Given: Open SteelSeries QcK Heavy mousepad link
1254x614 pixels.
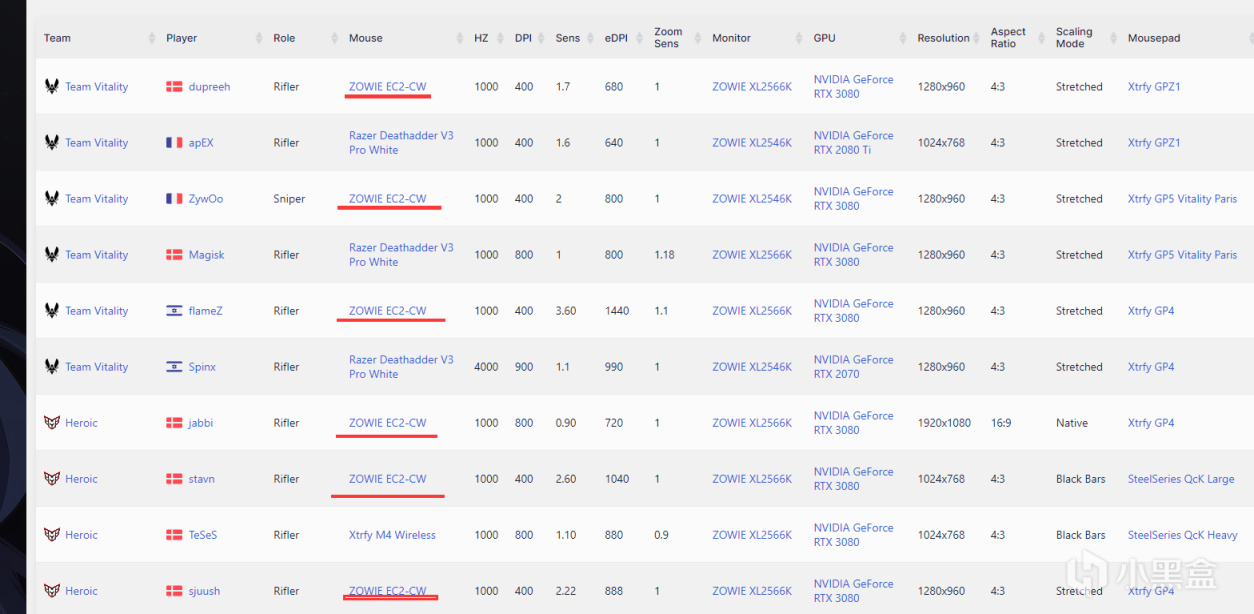Looking at the screenshot, I should click(x=1182, y=535).
